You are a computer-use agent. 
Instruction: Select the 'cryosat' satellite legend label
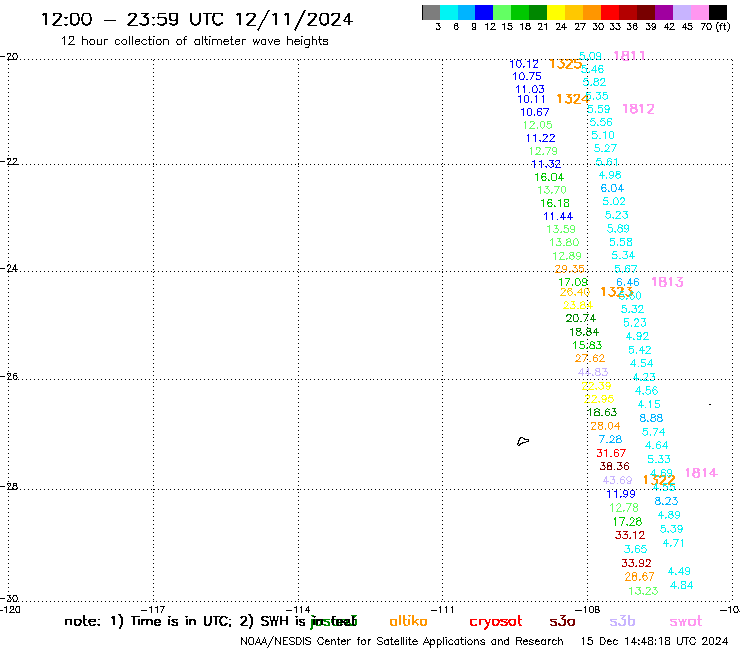pyautogui.click(x=496, y=622)
